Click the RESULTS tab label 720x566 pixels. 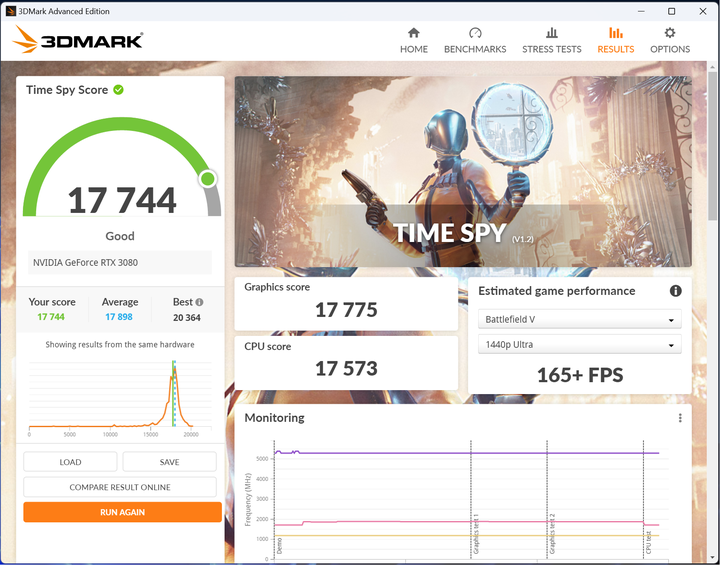point(616,49)
